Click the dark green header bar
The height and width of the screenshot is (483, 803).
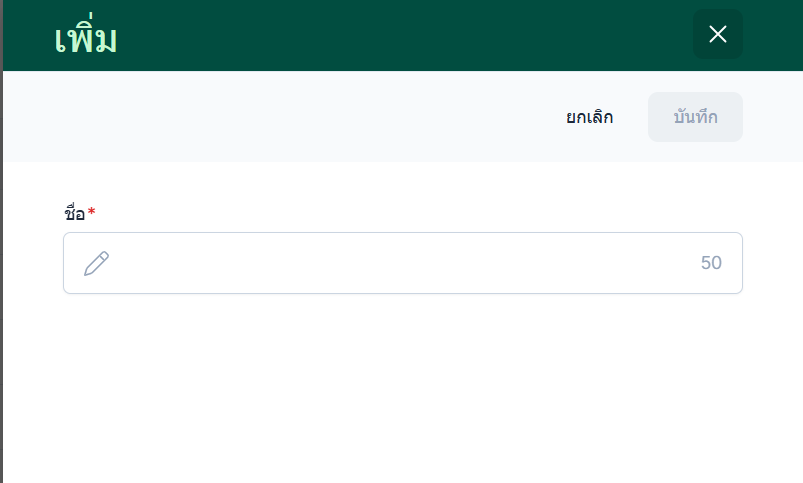click(400, 35)
